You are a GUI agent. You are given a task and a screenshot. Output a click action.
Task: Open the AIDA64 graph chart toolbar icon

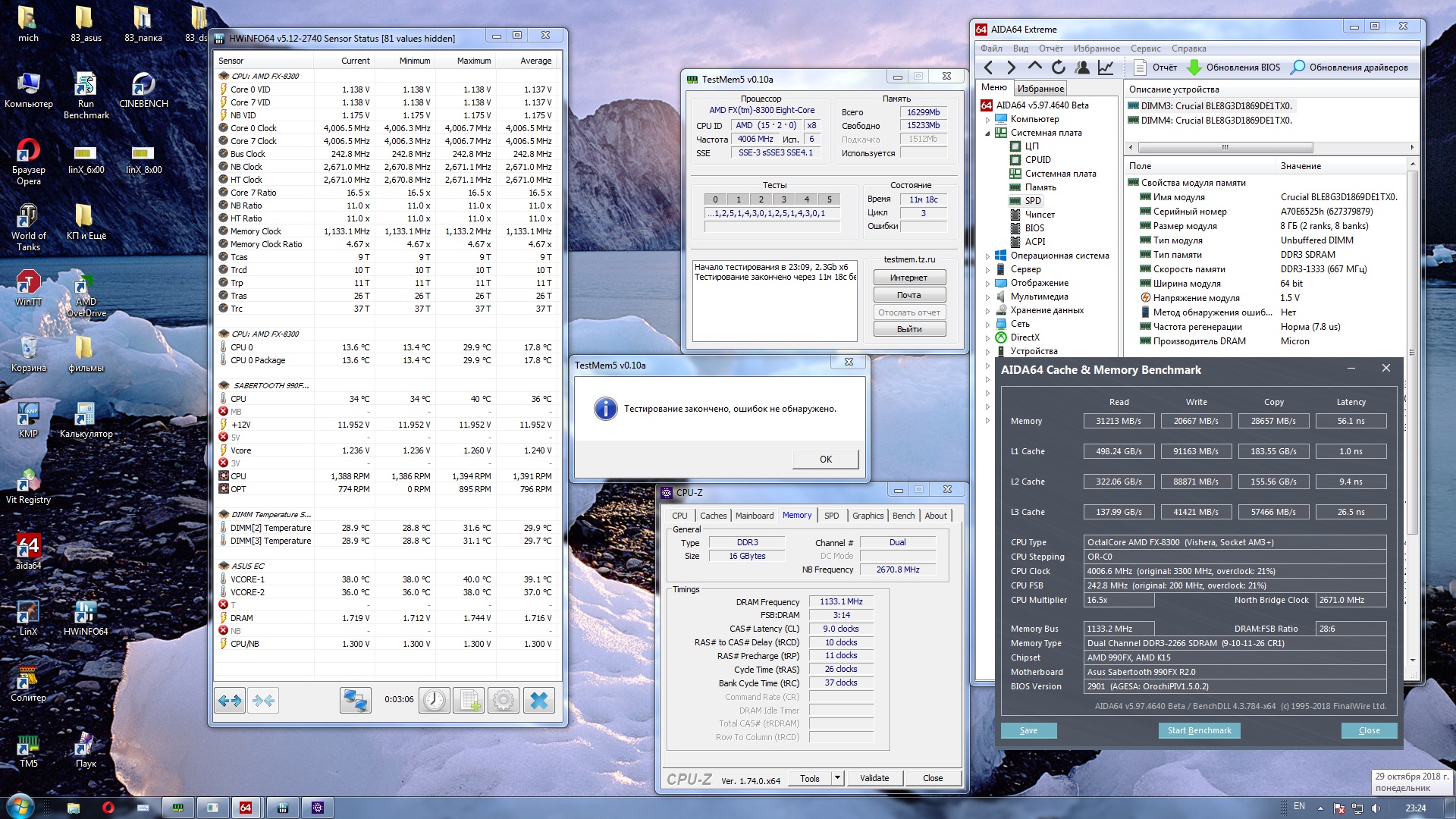click(x=1106, y=67)
